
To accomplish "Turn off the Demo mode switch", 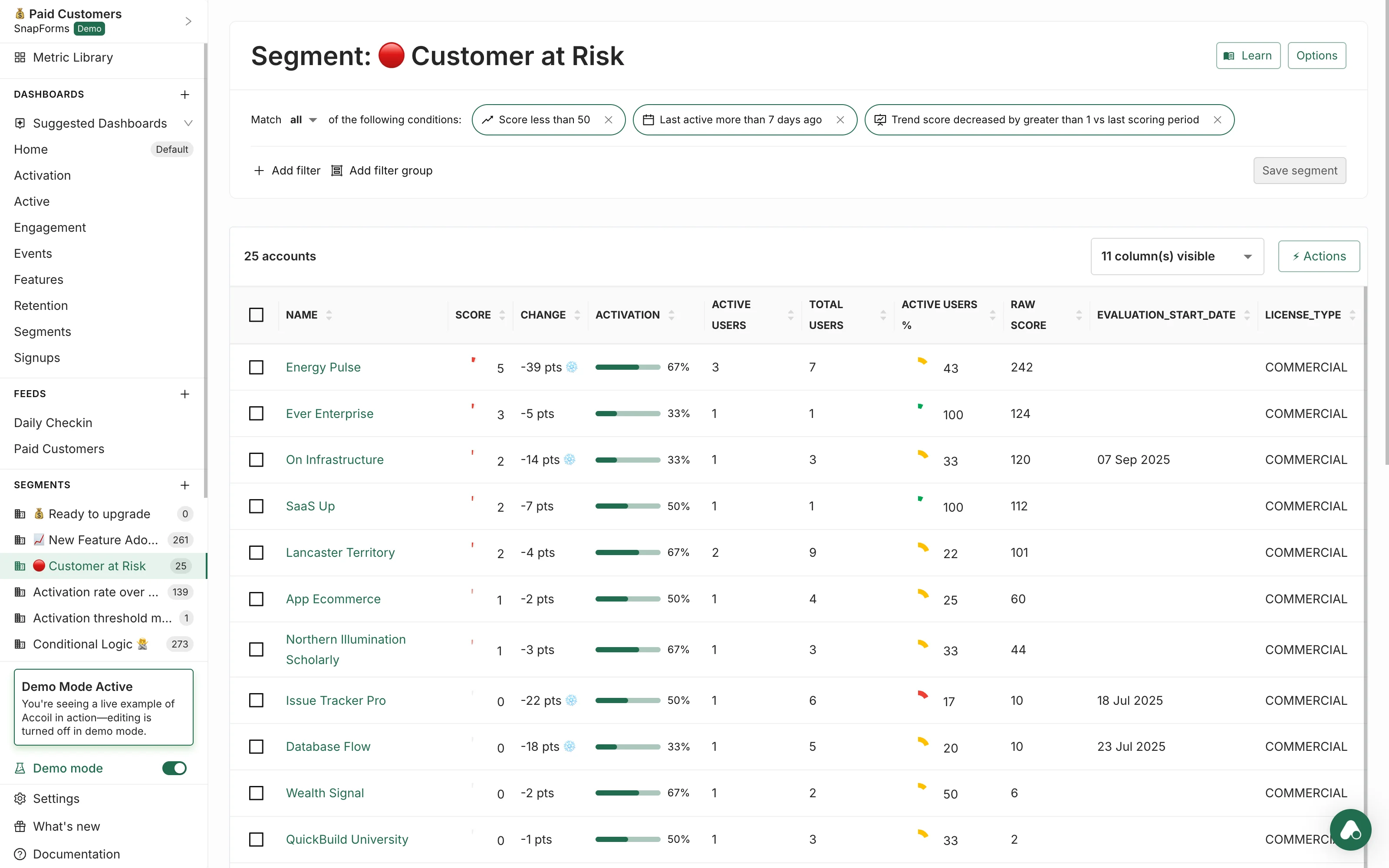I will (x=174, y=768).
